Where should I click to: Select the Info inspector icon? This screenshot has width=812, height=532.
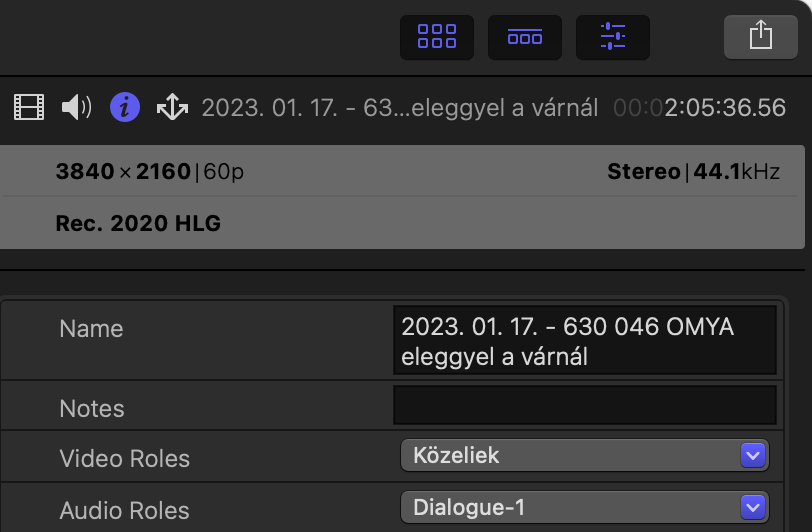125,108
